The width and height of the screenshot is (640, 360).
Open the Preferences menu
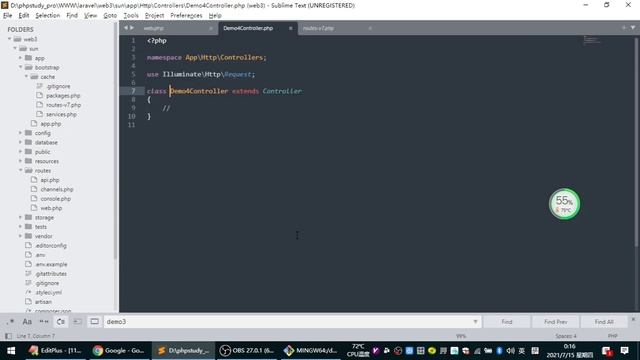[x=186, y=16]
